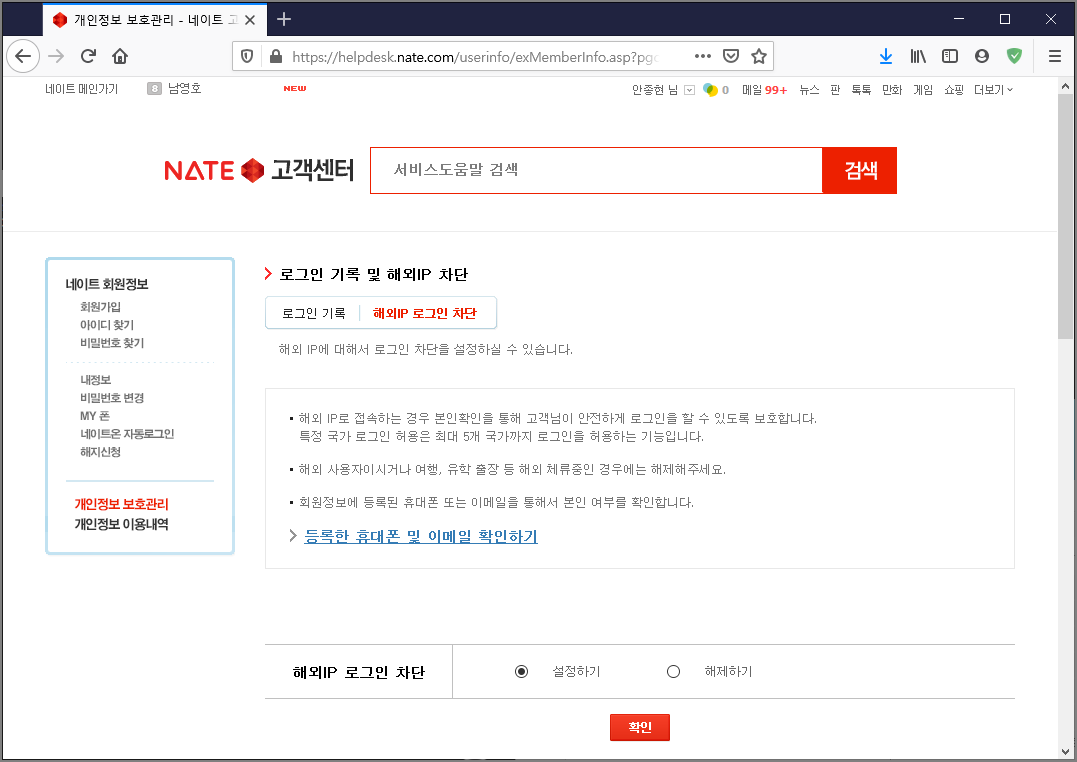Open library history and bookmarks
Screen dimensions: 1077x762
click(918, 56)
